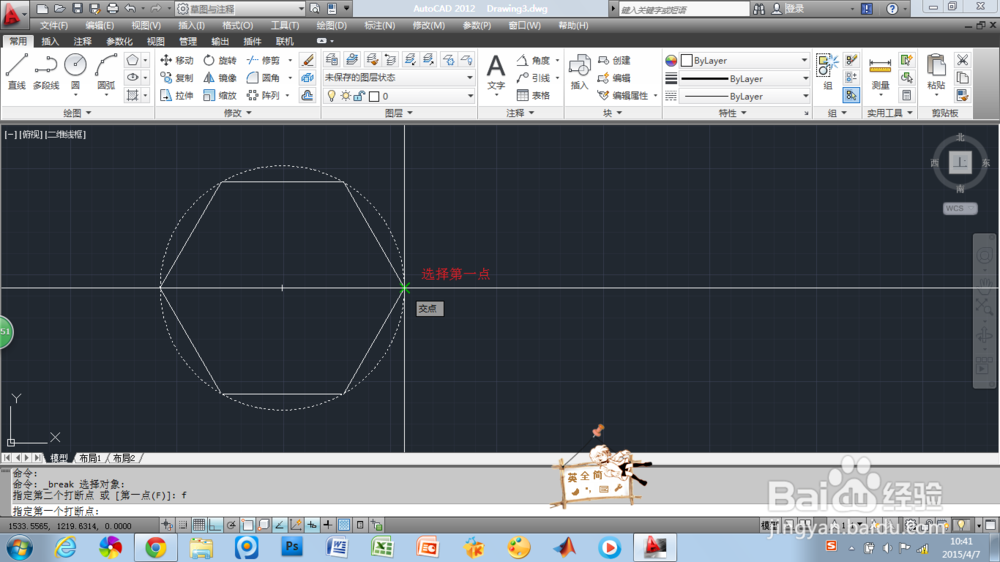The width and height of the screenshot is (1000, 562).
Task: Click the Copy (复制) tool
Action: tap(177, 78)
